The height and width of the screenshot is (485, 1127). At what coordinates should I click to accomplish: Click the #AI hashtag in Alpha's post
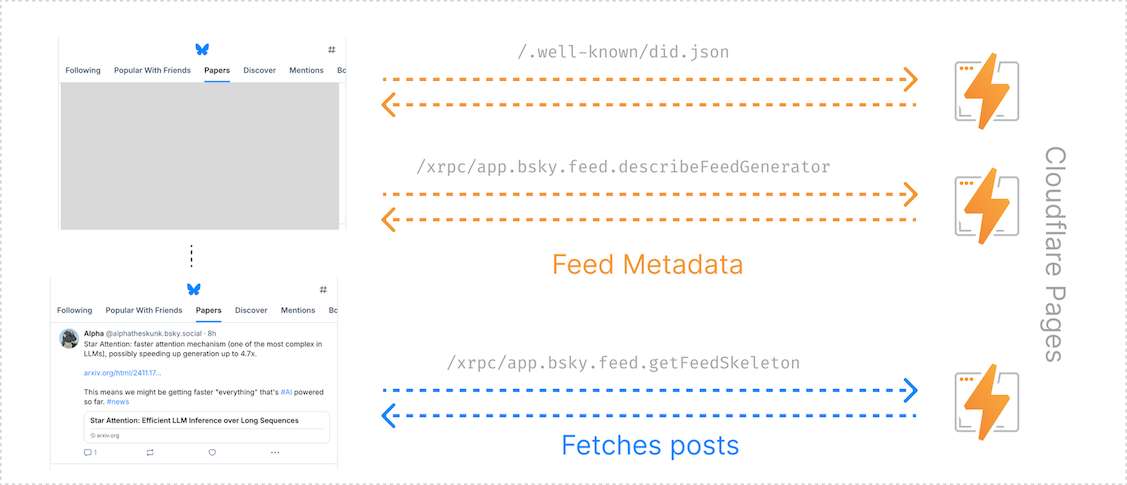coord(286,391)
